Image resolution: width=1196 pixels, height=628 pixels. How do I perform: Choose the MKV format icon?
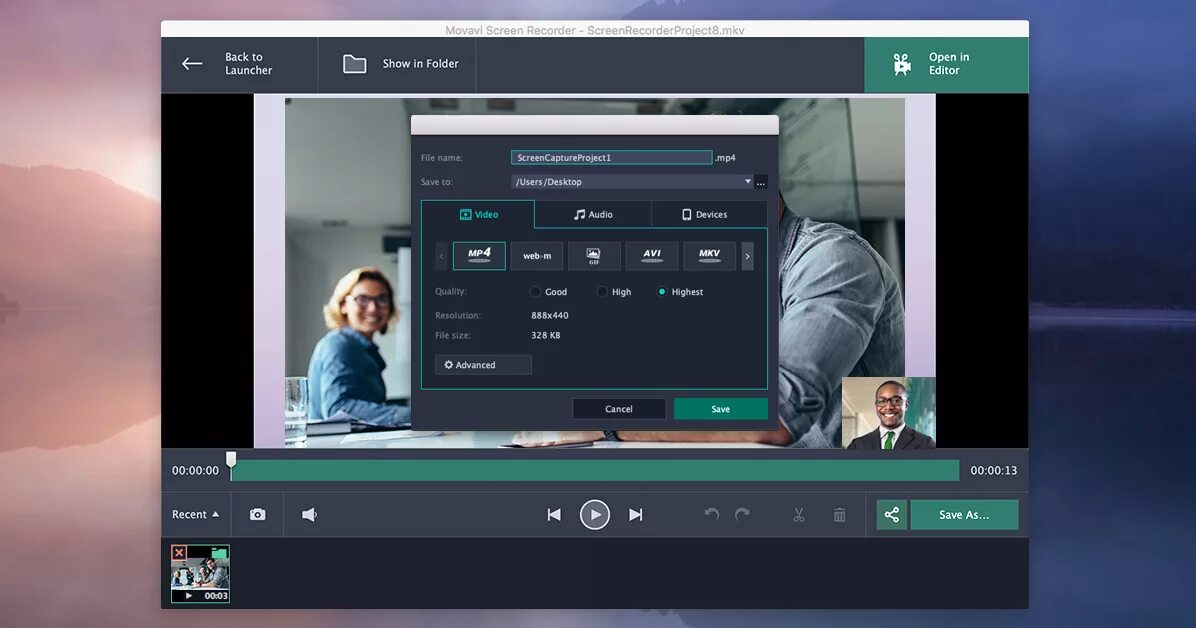coord(709,256)
